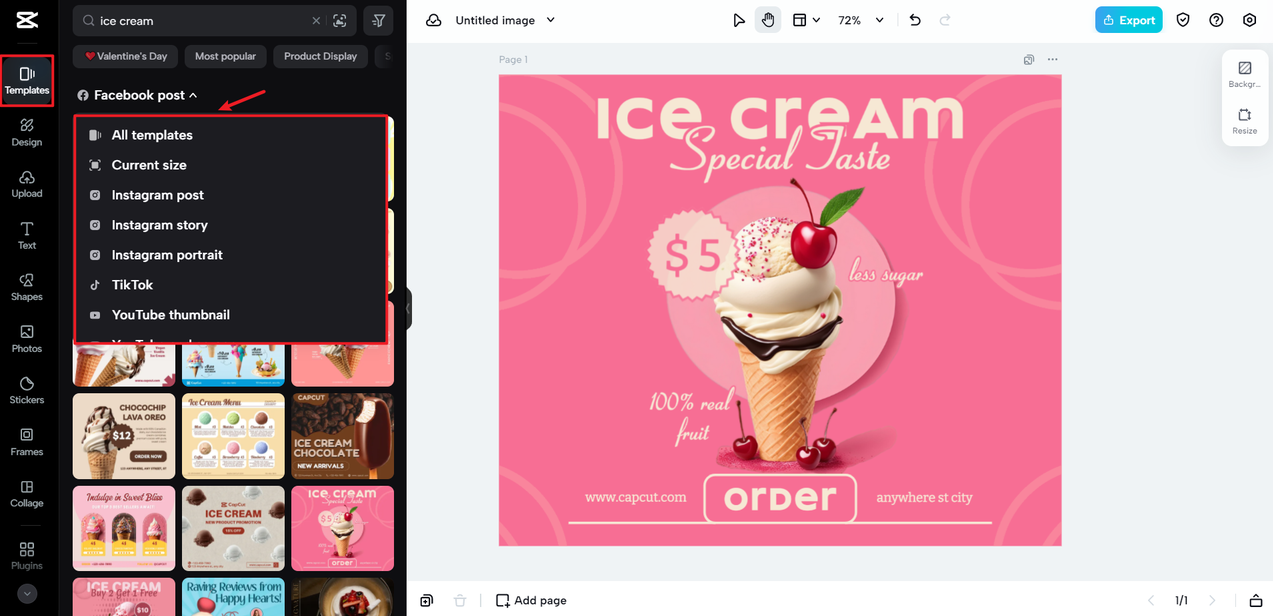
Task: Click the CapCut logo icon
Action: (27, 20)
